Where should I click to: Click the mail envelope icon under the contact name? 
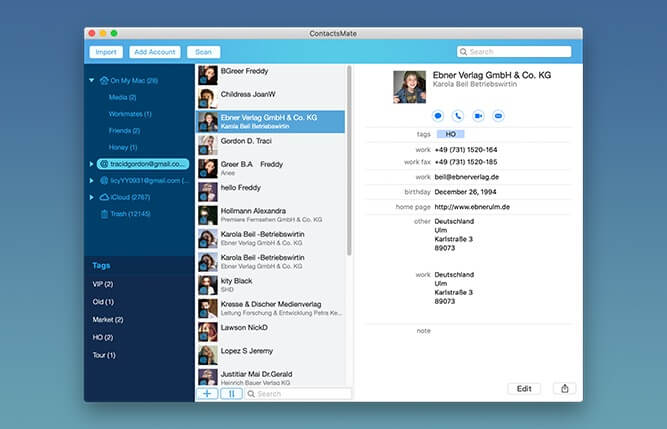498,116
